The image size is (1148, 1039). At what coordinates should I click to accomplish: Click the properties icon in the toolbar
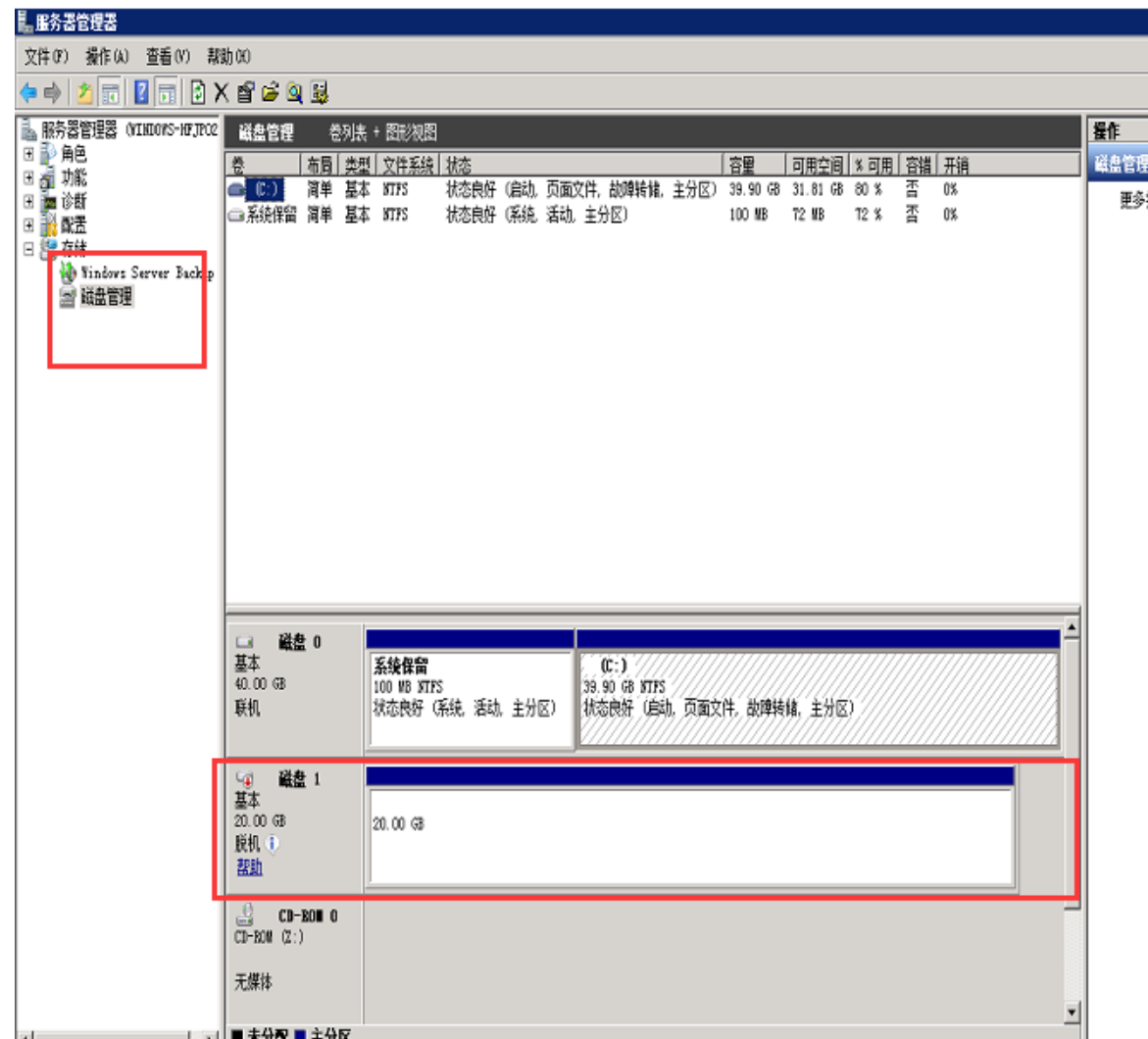pyautogui.click(x=244, y=90)
